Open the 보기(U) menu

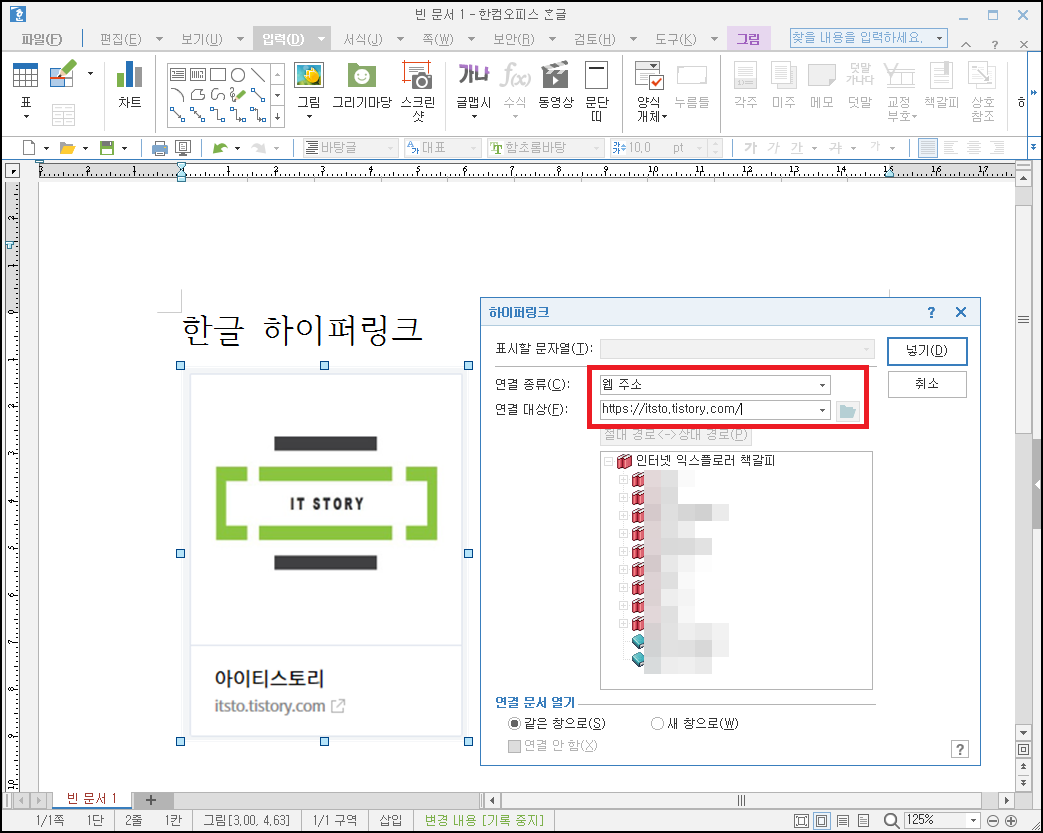tap(202, 39)
